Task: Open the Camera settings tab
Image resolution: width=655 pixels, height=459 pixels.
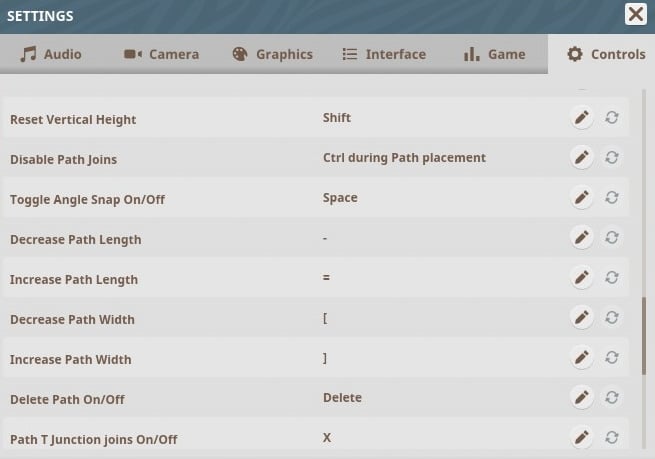Action: coord(162,54)
